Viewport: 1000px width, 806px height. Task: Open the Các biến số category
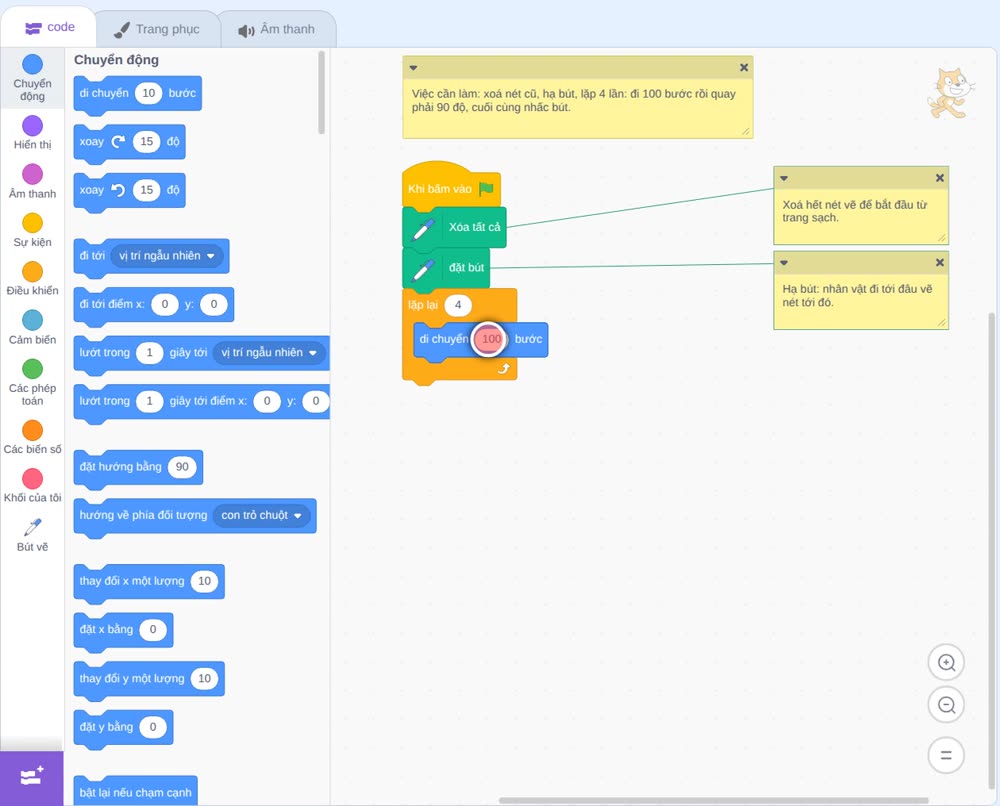(33, 437)
